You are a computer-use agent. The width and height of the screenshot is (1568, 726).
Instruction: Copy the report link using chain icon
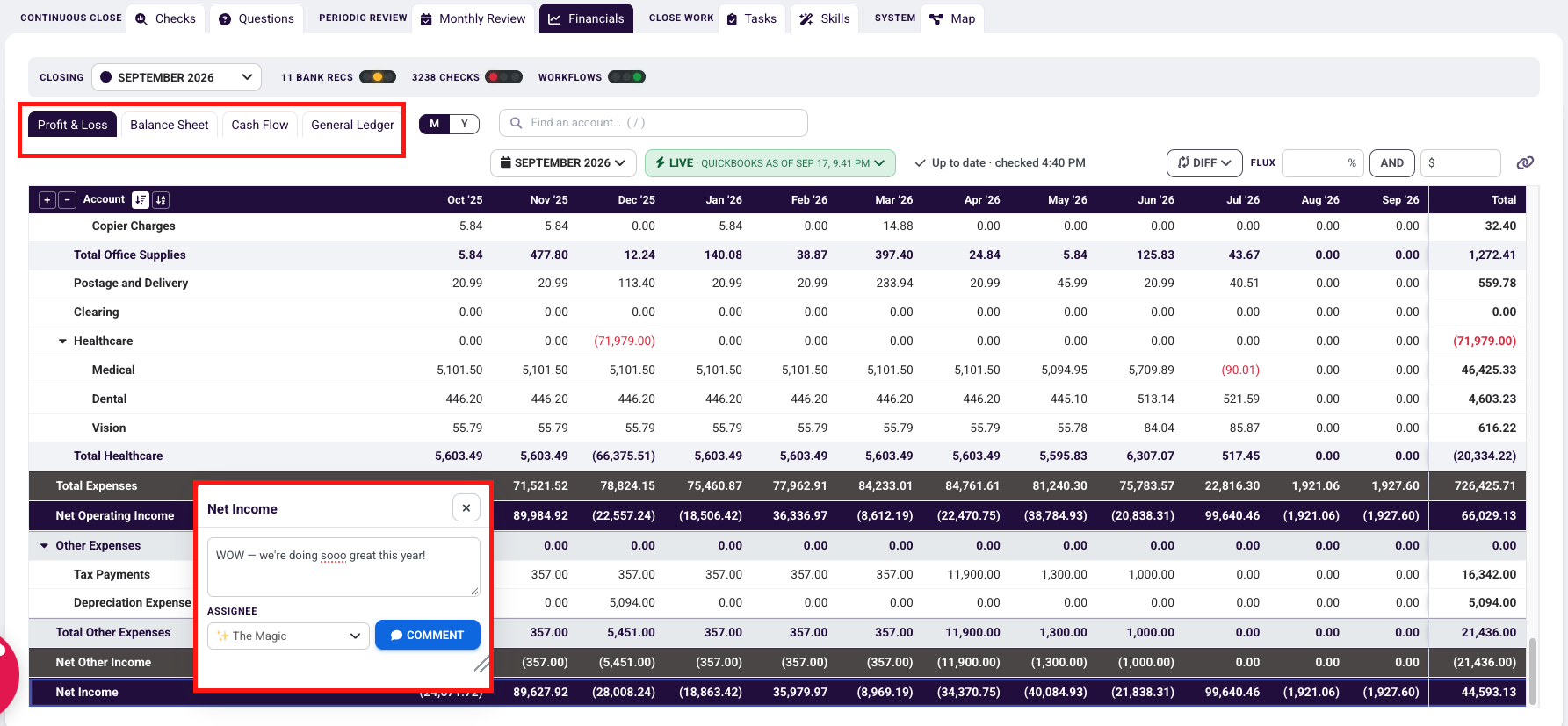(x=1525, y=162)
